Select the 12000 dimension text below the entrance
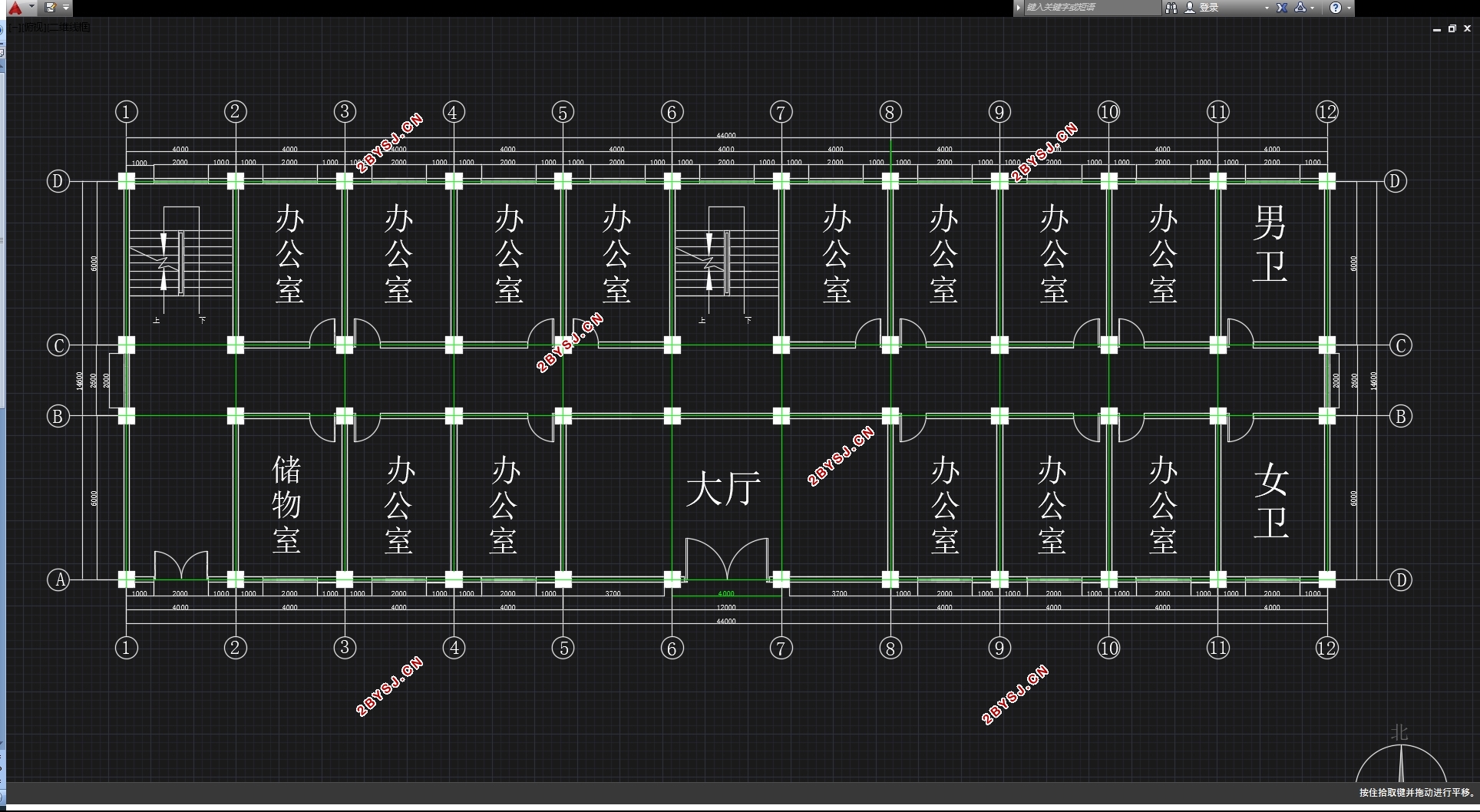Viewport: 1480px width, 812px height. tap(726, 608)
